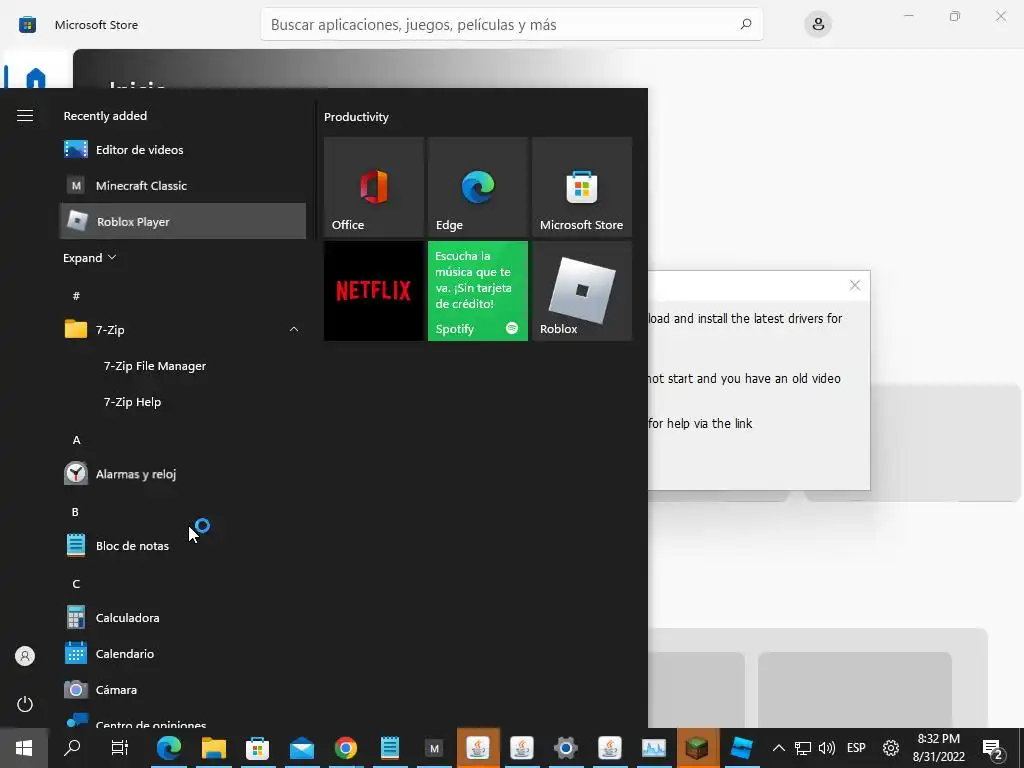
Task: Open the Notepad taskbar icon
Action: (390, 748)
